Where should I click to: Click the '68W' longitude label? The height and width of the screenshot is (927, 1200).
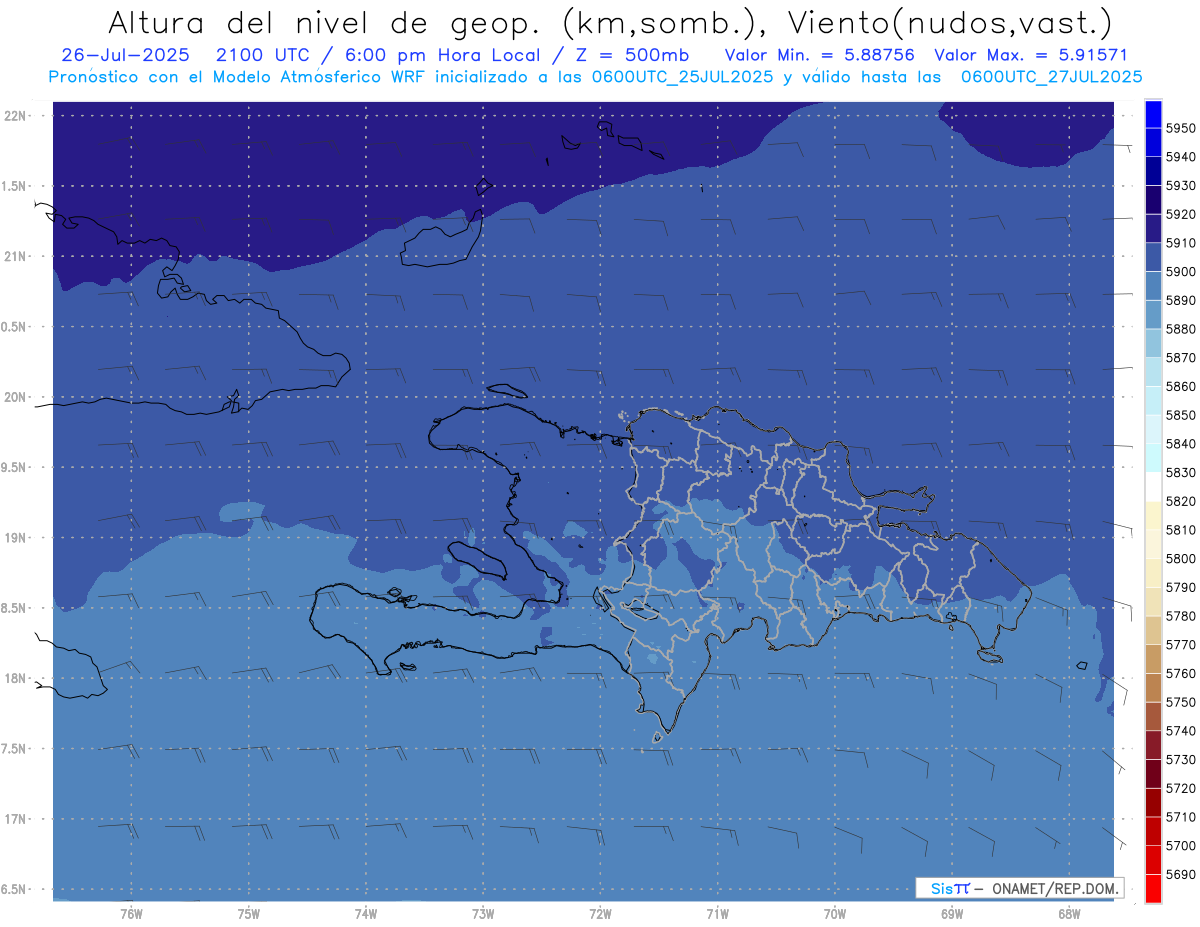(1068, 914)
